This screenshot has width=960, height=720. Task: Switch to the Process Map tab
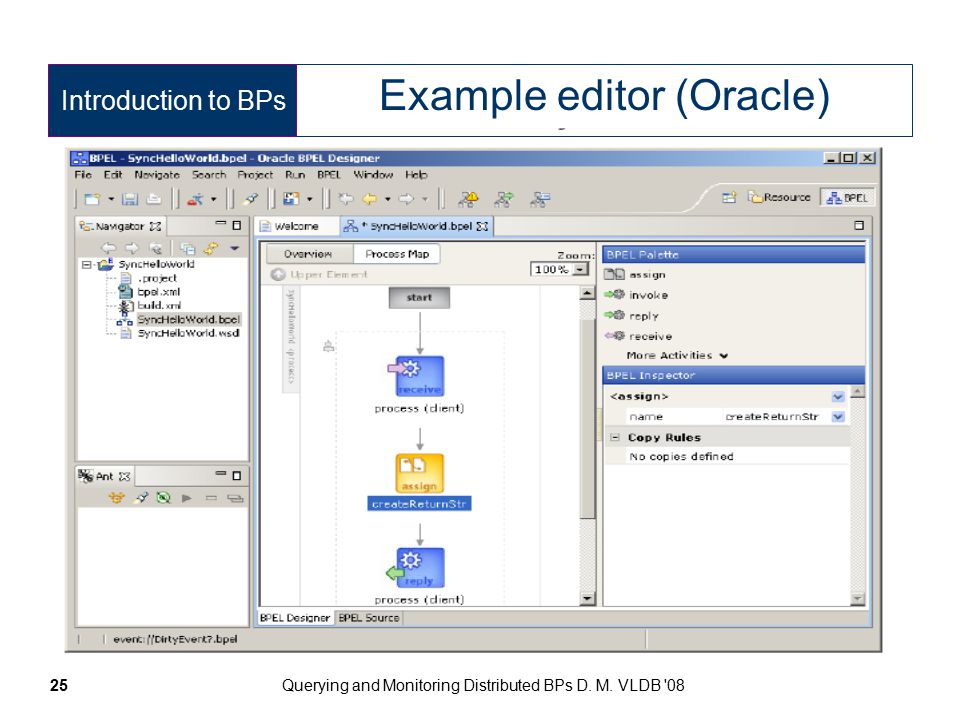pyautogui.click(x=397, y=254)
